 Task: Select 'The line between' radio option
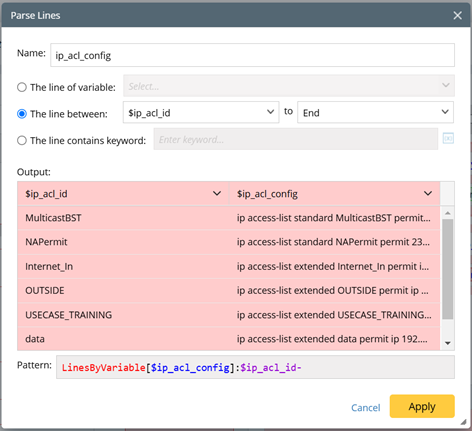[22, 114]
